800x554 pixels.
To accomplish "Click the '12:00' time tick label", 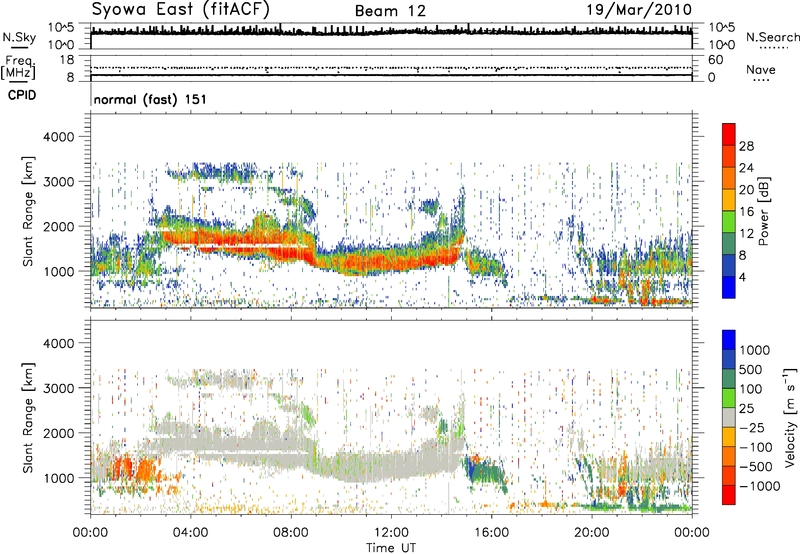I will (391, 533).
